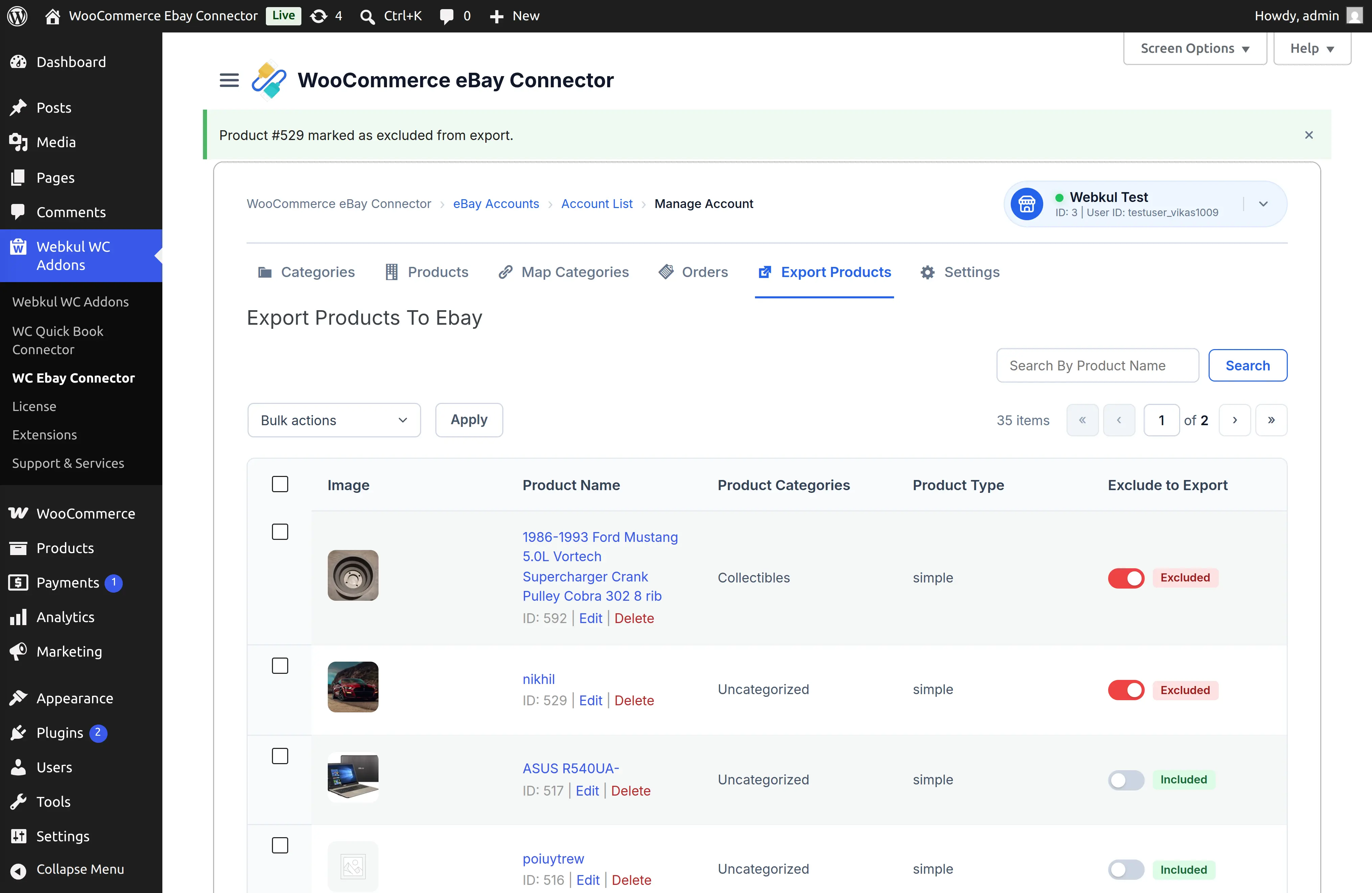1372x893 pixels.
Task: Open the WooCommerce sidebar icon
Action: pyautogui.click(x=19, y=513)
